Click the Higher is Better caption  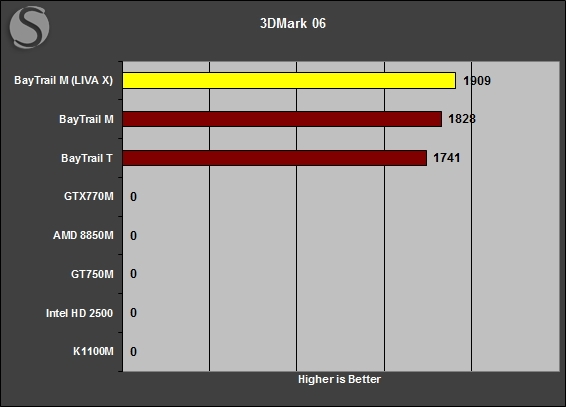339,379
